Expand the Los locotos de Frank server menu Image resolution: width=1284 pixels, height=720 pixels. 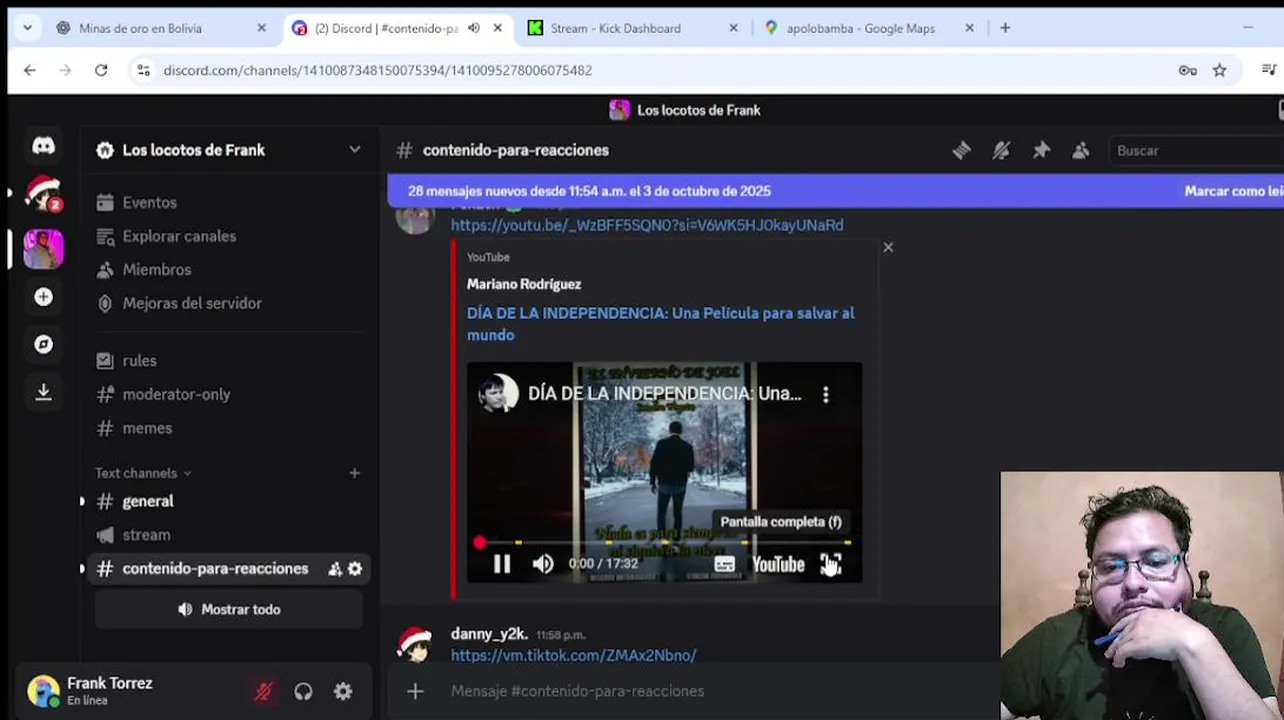tap(355, 150)
